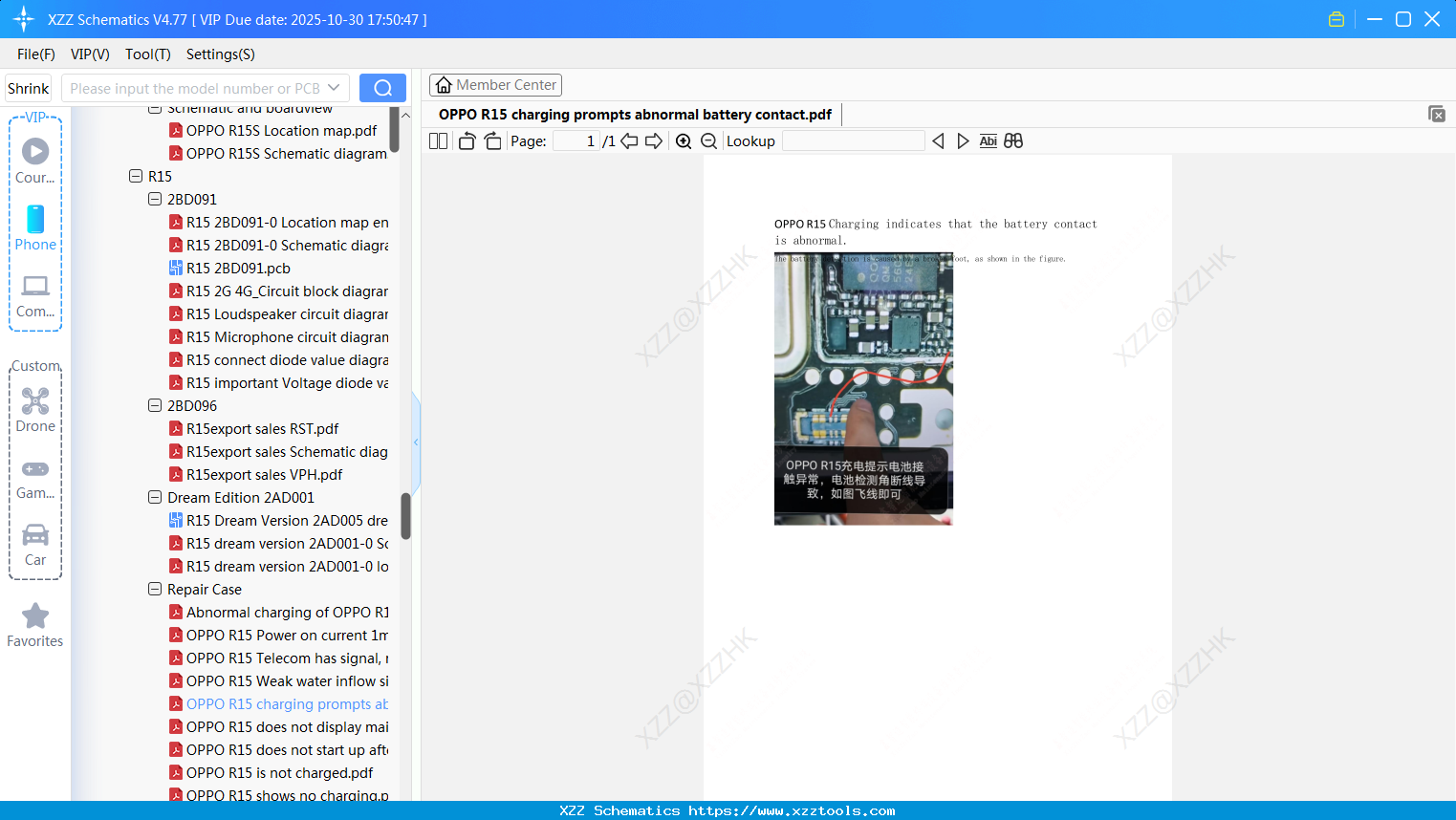The height and width of the screenshot is (820, 1456).
Task: Click the Shrink button
Action: click(28, 88)
